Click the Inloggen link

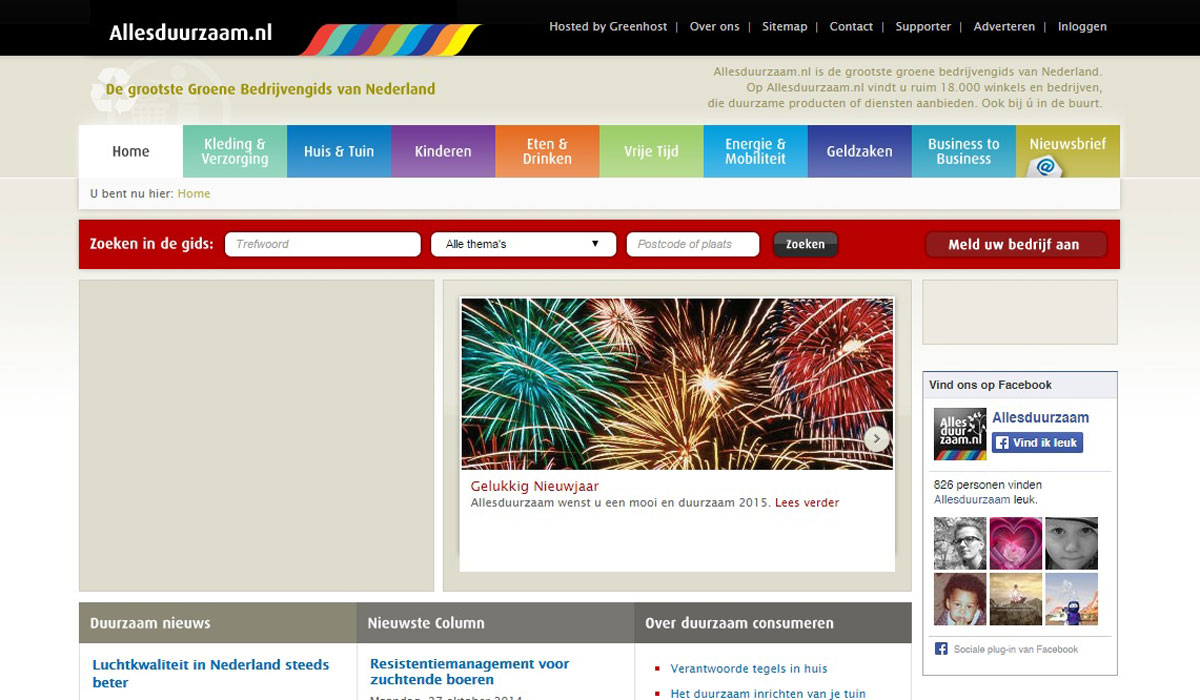click(1082, 27)
